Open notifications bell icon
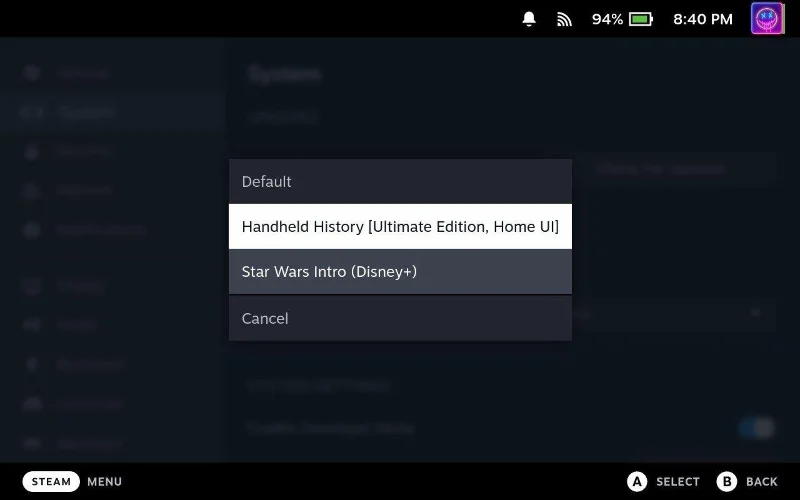Screen dimensions: 800x500 coord(529,19)
